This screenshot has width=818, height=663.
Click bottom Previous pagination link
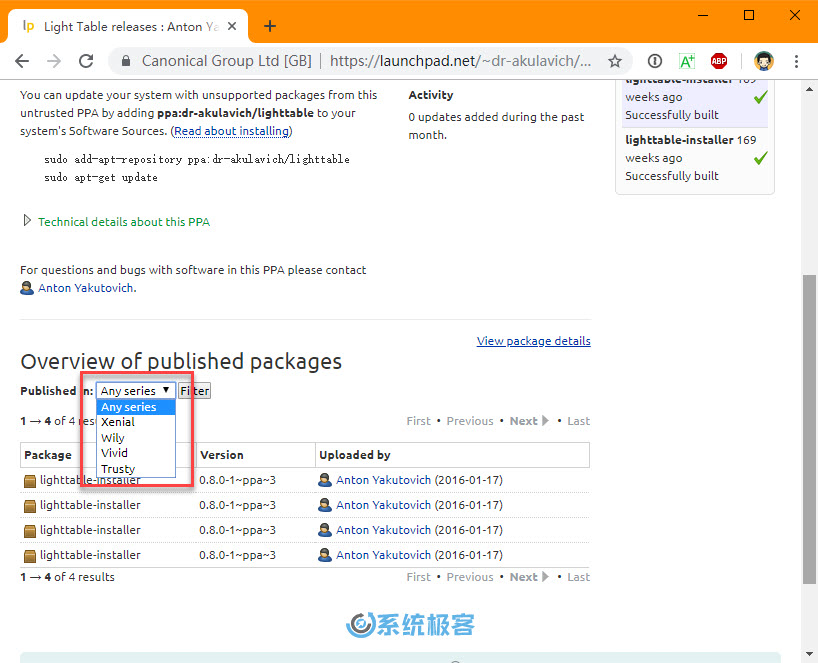[470, 577]
